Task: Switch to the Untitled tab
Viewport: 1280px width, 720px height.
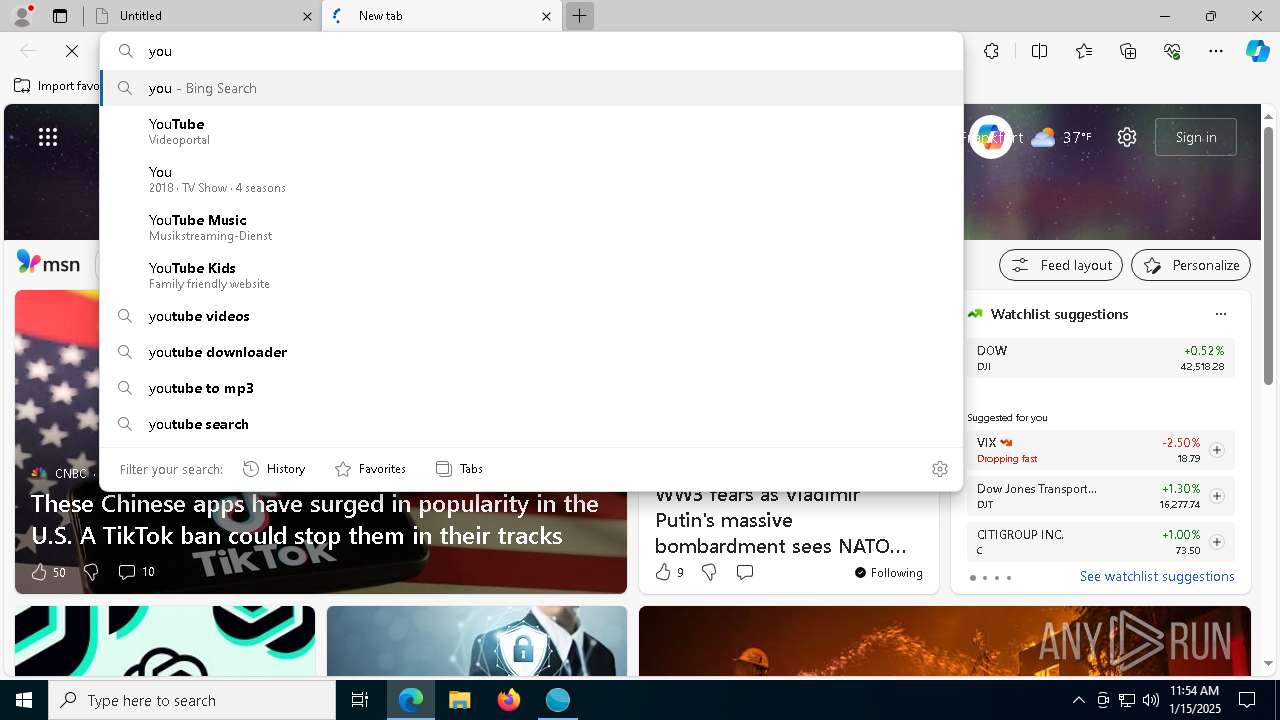Action: click(203, 16)
